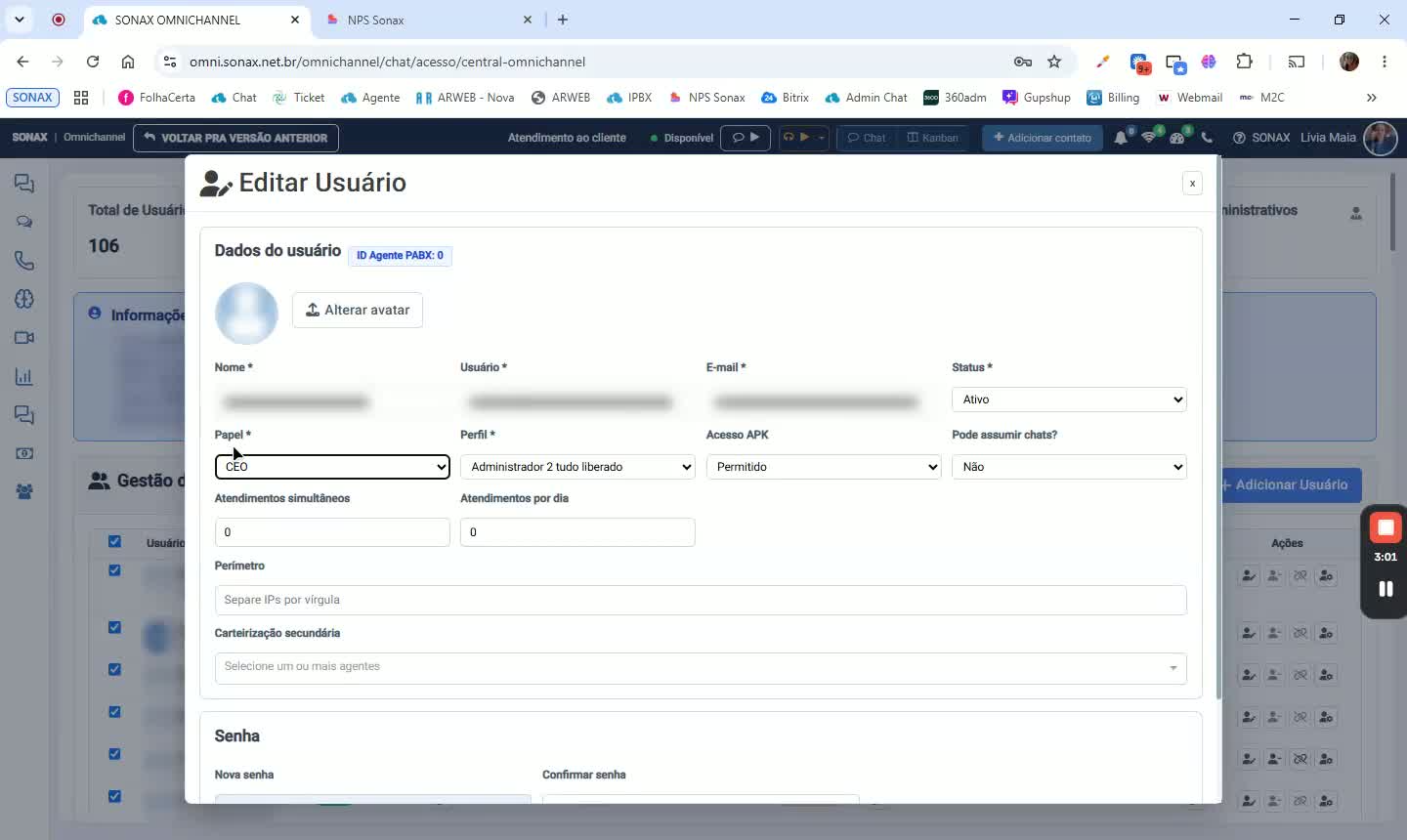Click the notification bell icon
The image size is (1407, 840).
1121,138
